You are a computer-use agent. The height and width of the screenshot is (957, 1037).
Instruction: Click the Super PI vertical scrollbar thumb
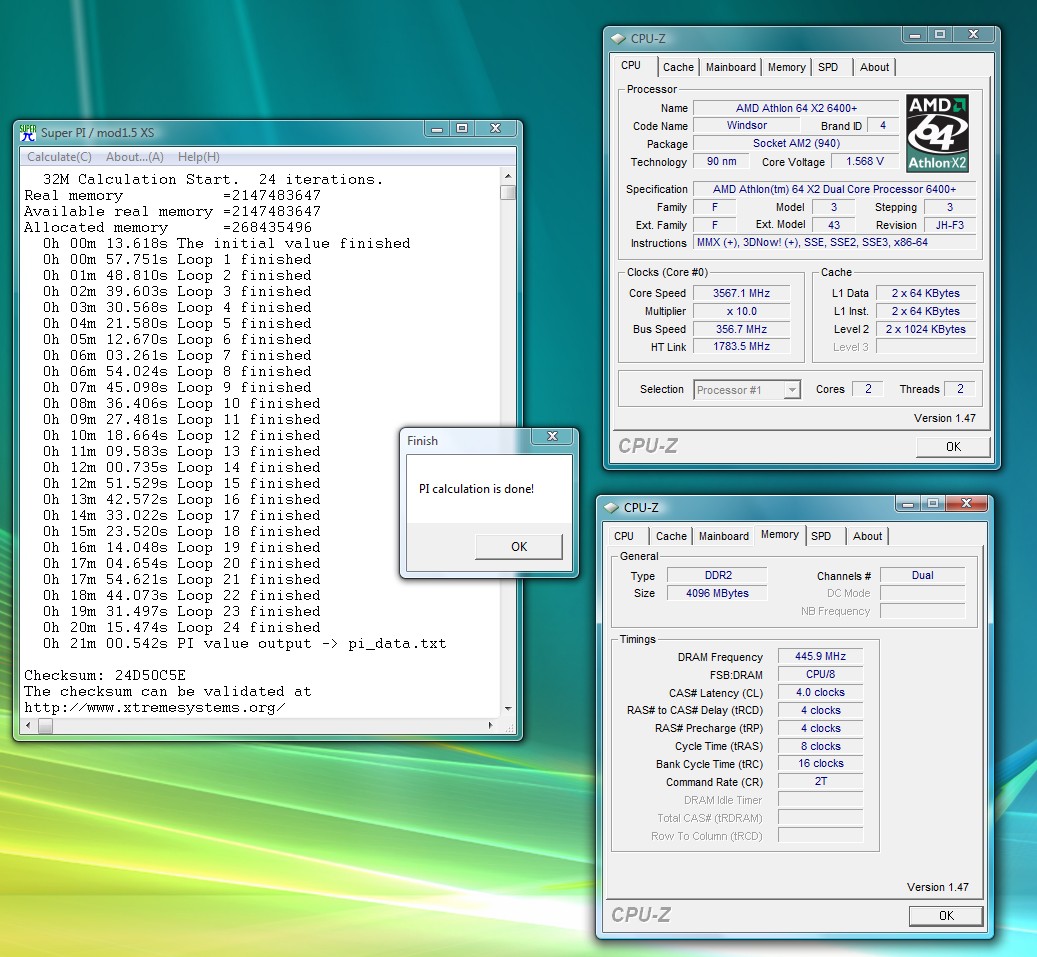point(507,192)
